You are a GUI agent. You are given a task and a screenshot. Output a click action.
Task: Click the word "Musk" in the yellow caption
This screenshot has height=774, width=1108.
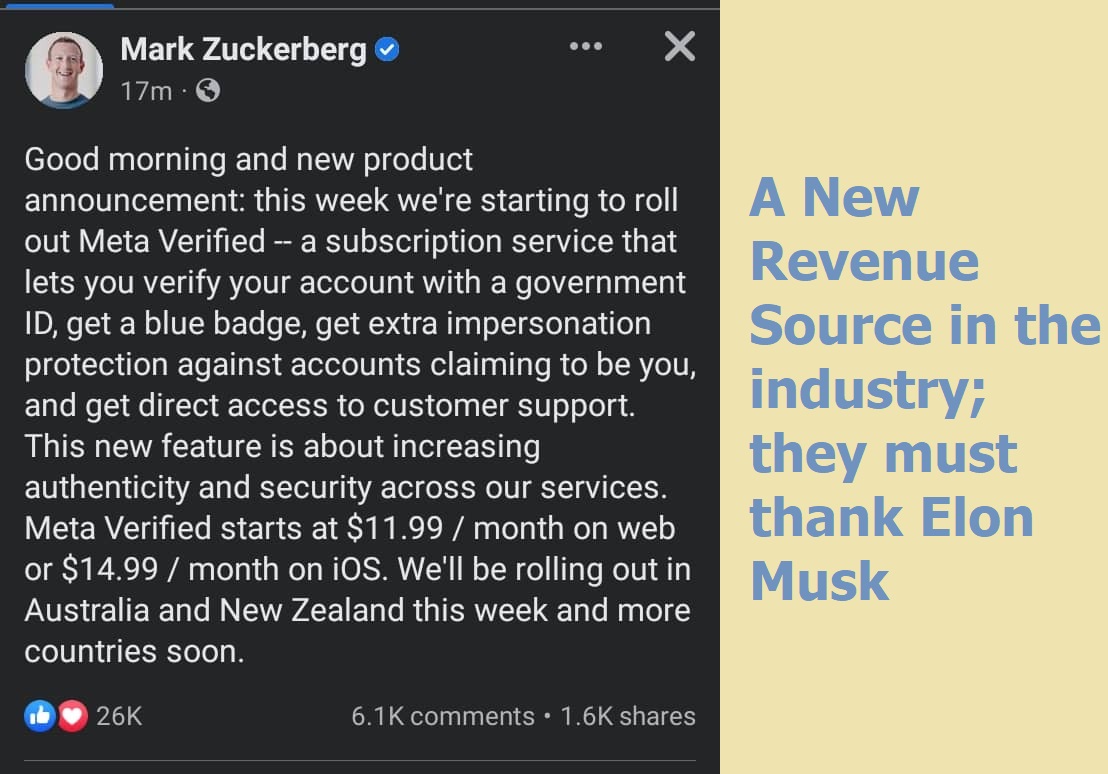coord(819,581)
